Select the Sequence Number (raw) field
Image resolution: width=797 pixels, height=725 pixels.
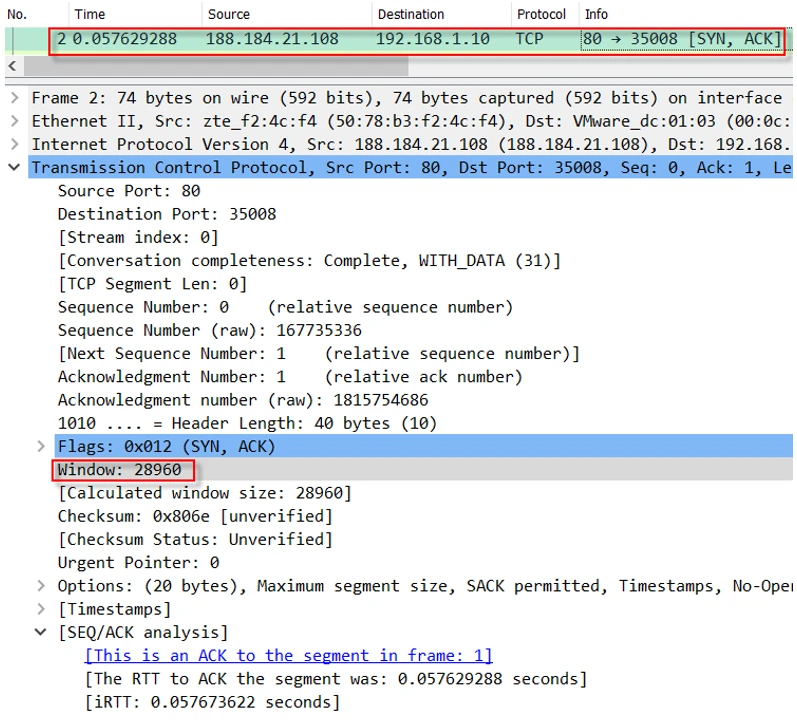210,330
